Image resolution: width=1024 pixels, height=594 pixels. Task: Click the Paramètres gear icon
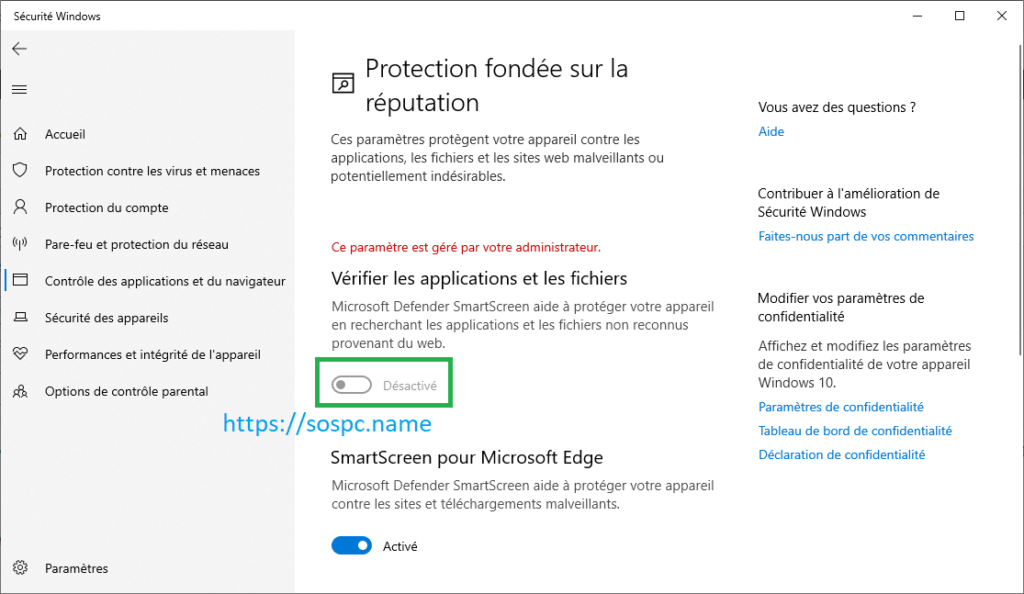19,568
